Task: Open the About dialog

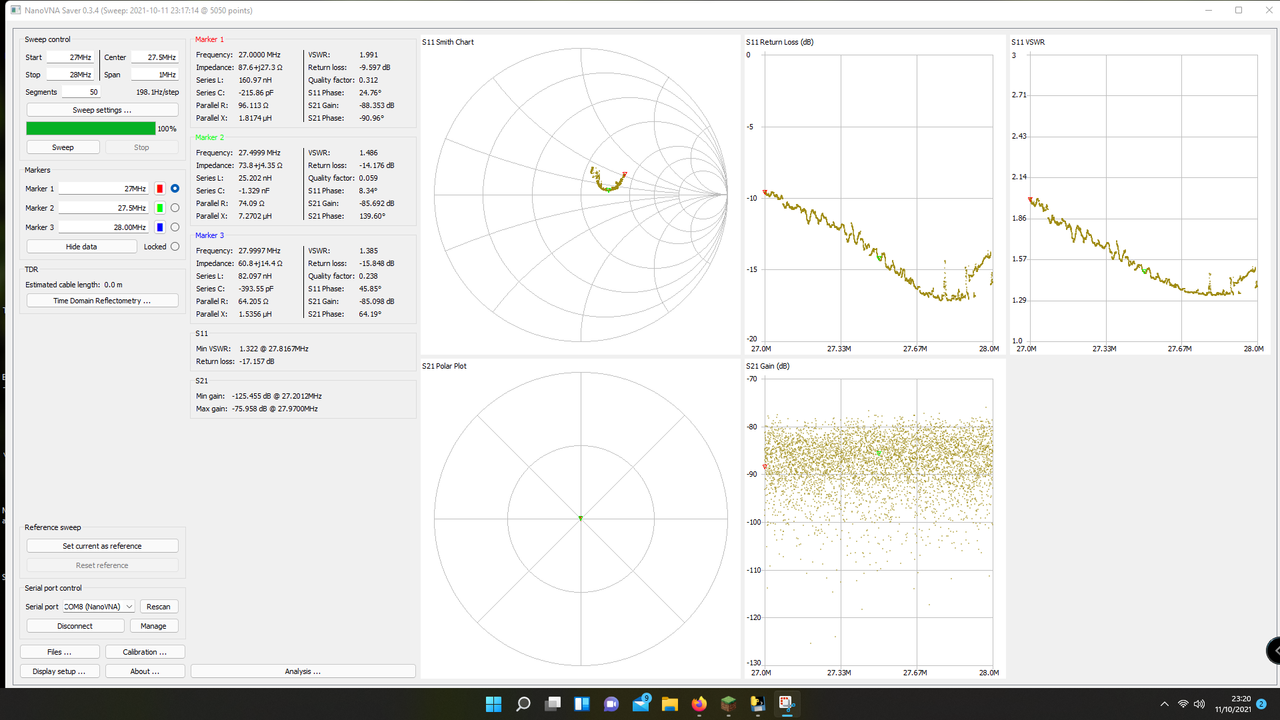Action: tap(145, 671)
